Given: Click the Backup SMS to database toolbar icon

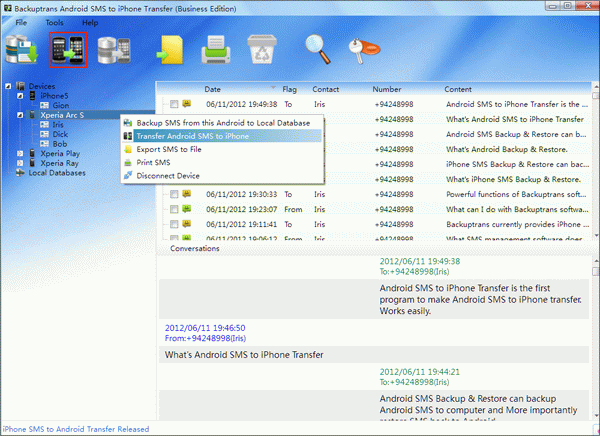Looking at the screenshot, I should click(x=22, y=50).
